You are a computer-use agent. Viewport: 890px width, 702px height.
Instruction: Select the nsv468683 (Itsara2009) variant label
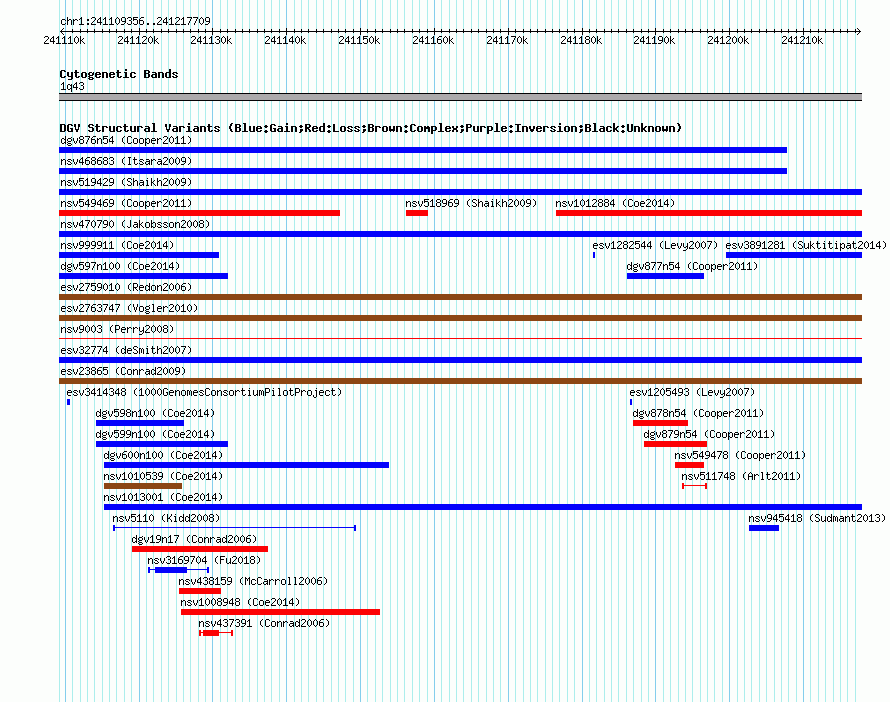(126, 161)
